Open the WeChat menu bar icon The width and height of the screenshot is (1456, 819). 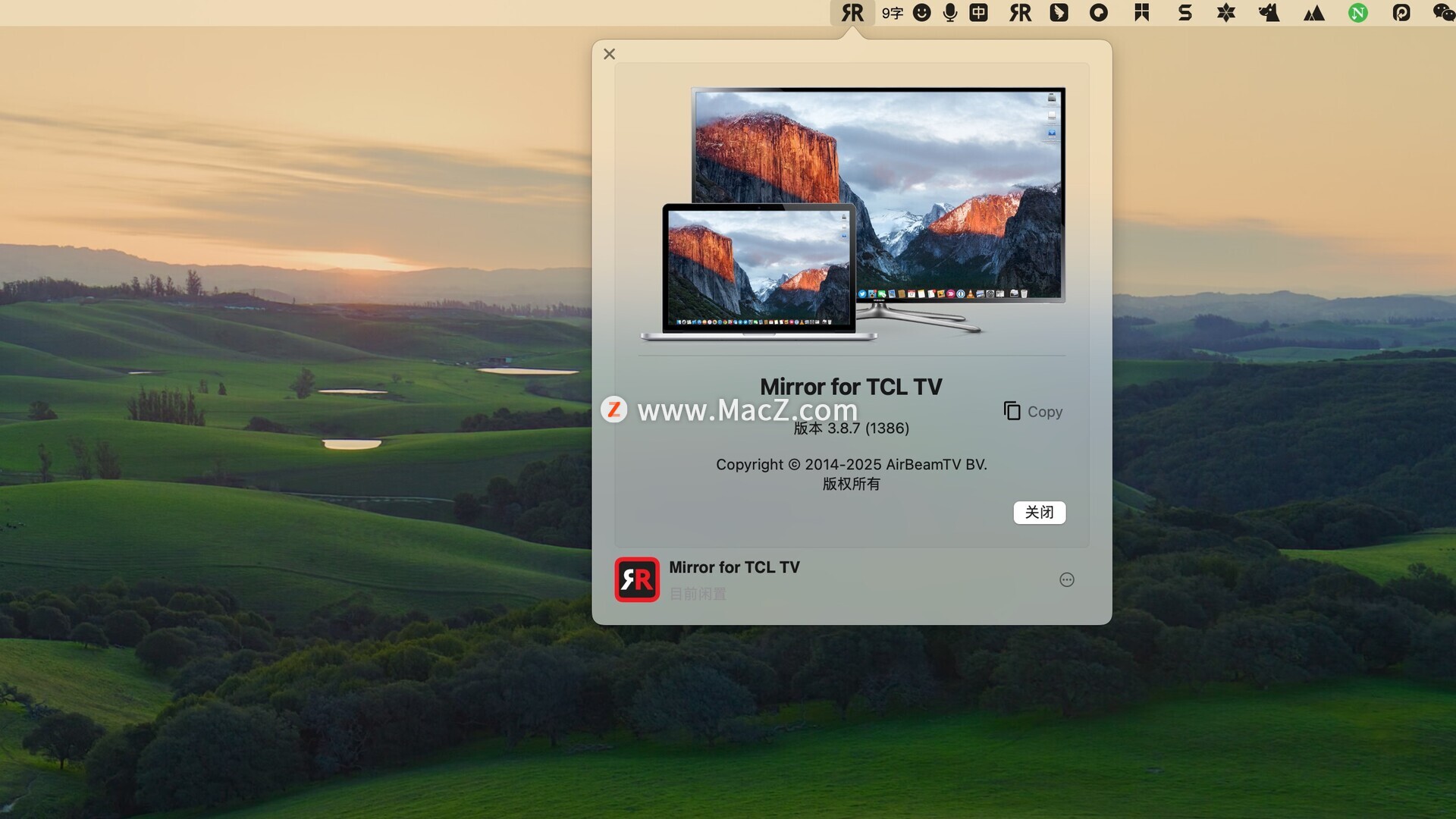[1444, 13]
